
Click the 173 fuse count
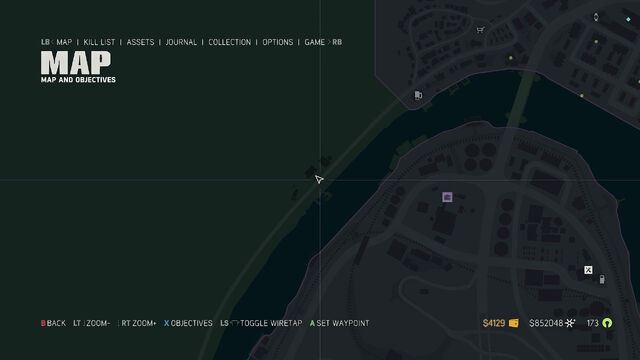click(593, 323)
